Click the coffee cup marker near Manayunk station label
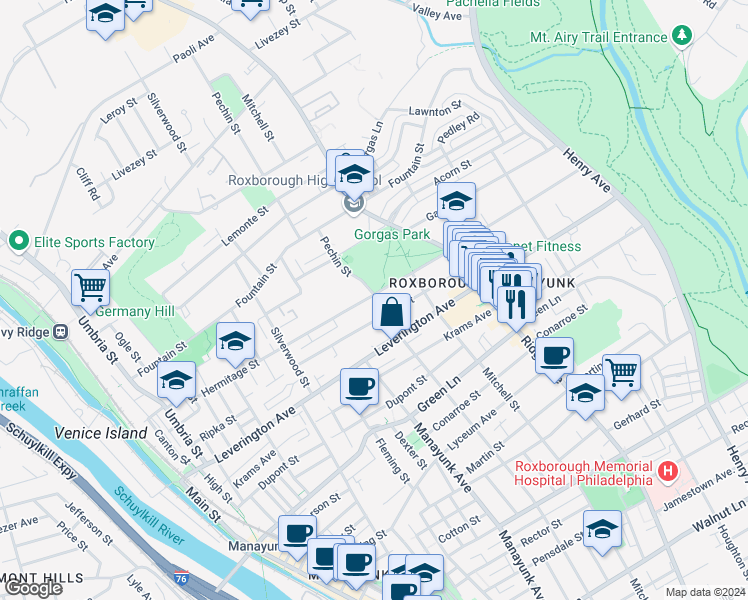 point(297,534)
